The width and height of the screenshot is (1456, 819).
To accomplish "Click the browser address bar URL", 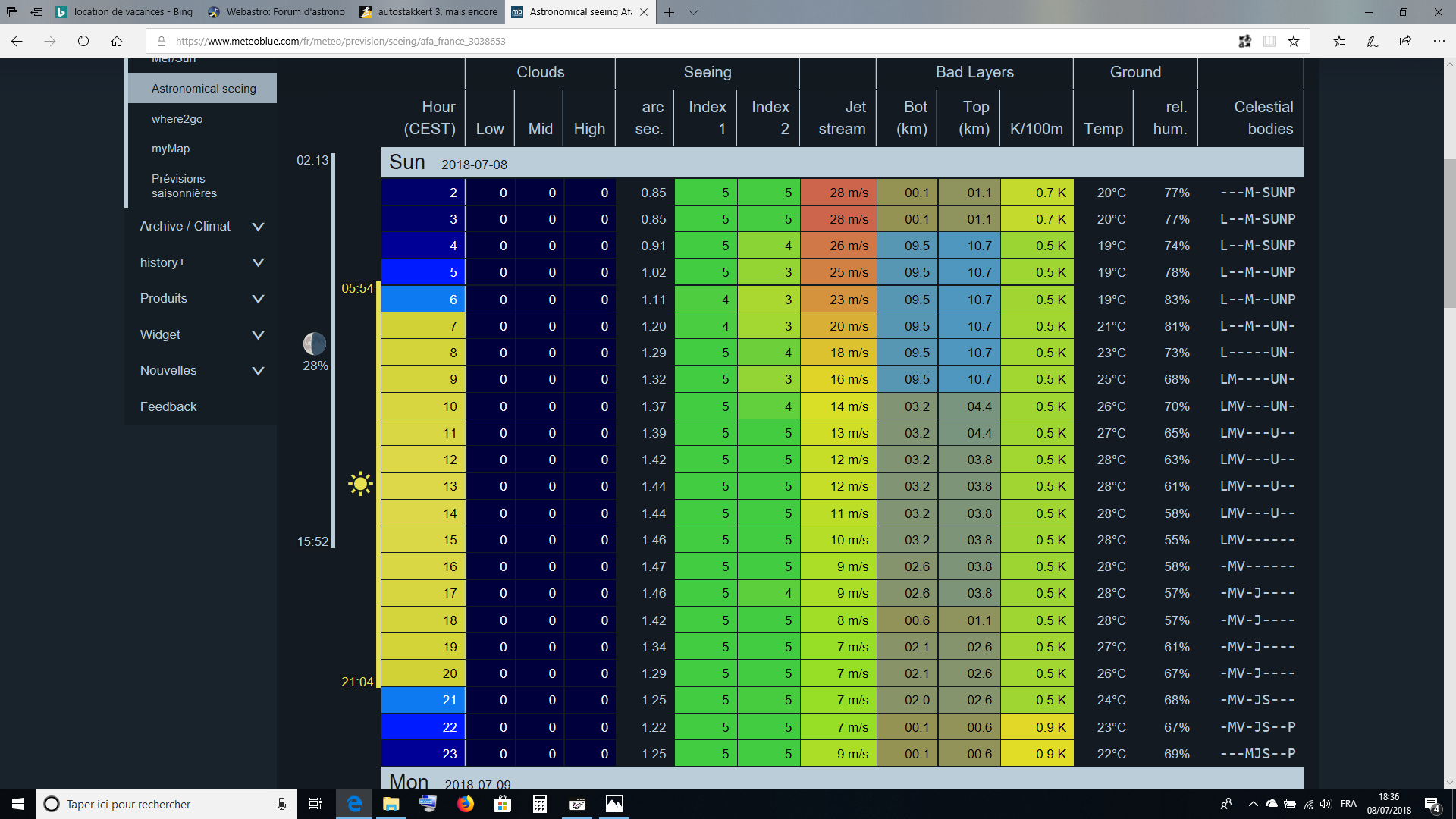I will pyautogui.click(x=340, y=41).
